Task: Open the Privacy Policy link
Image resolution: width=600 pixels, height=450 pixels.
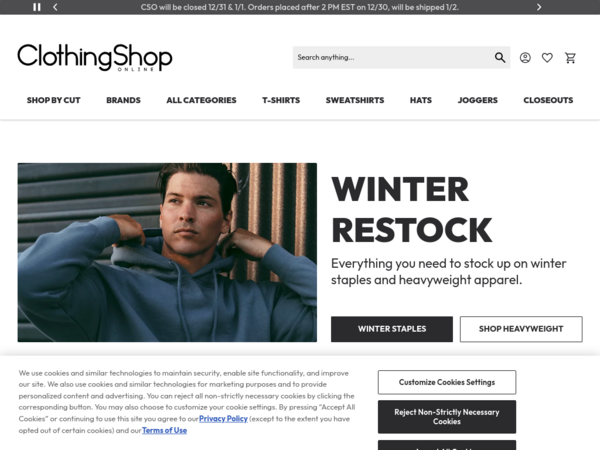Action: [223, 419]
